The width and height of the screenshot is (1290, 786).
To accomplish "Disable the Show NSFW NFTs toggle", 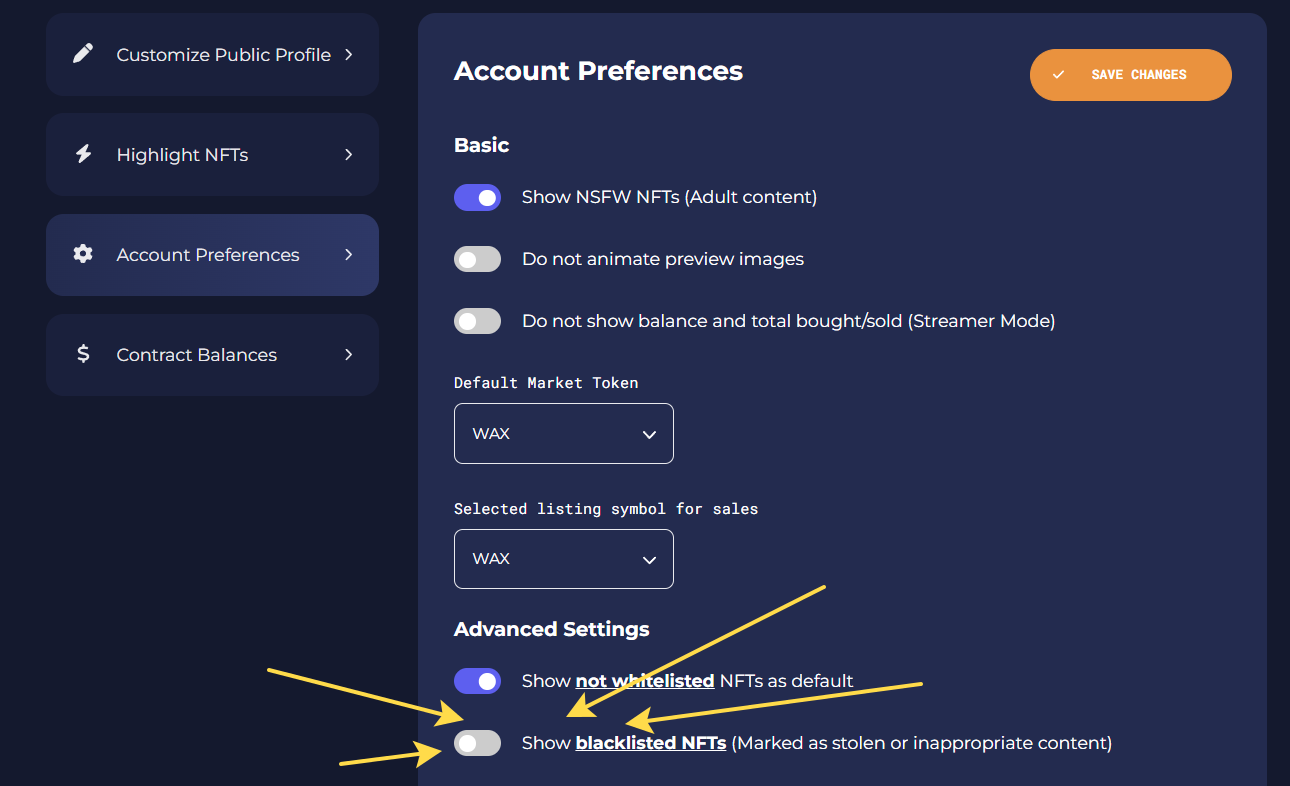I will (477, 198).
